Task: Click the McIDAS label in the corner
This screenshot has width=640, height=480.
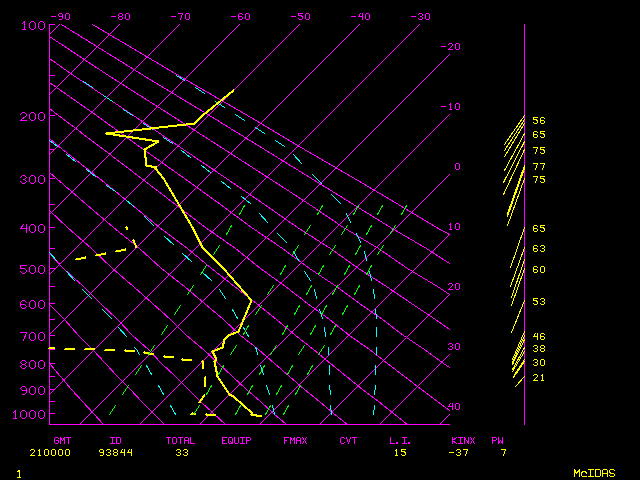Action: coord(593,472)
